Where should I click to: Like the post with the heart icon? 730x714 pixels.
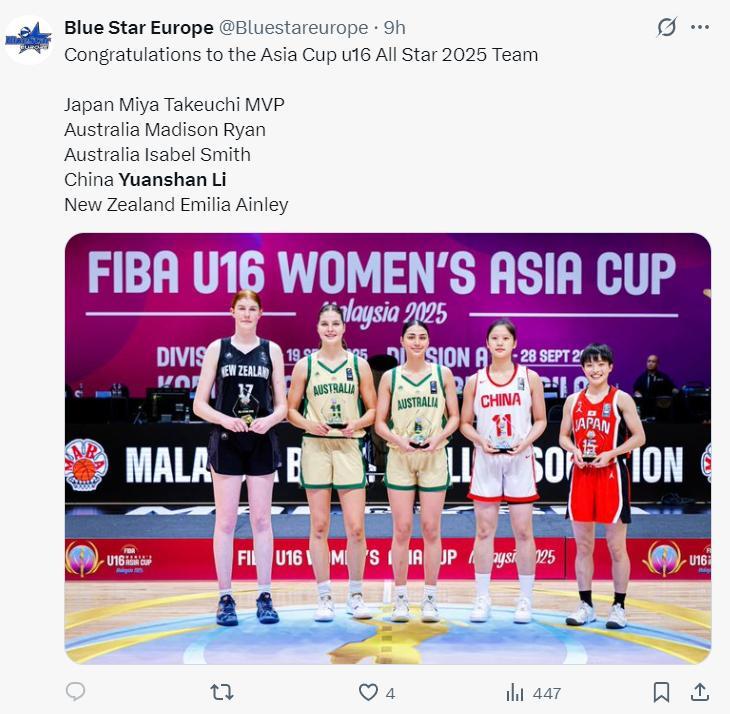click(368, 692)
